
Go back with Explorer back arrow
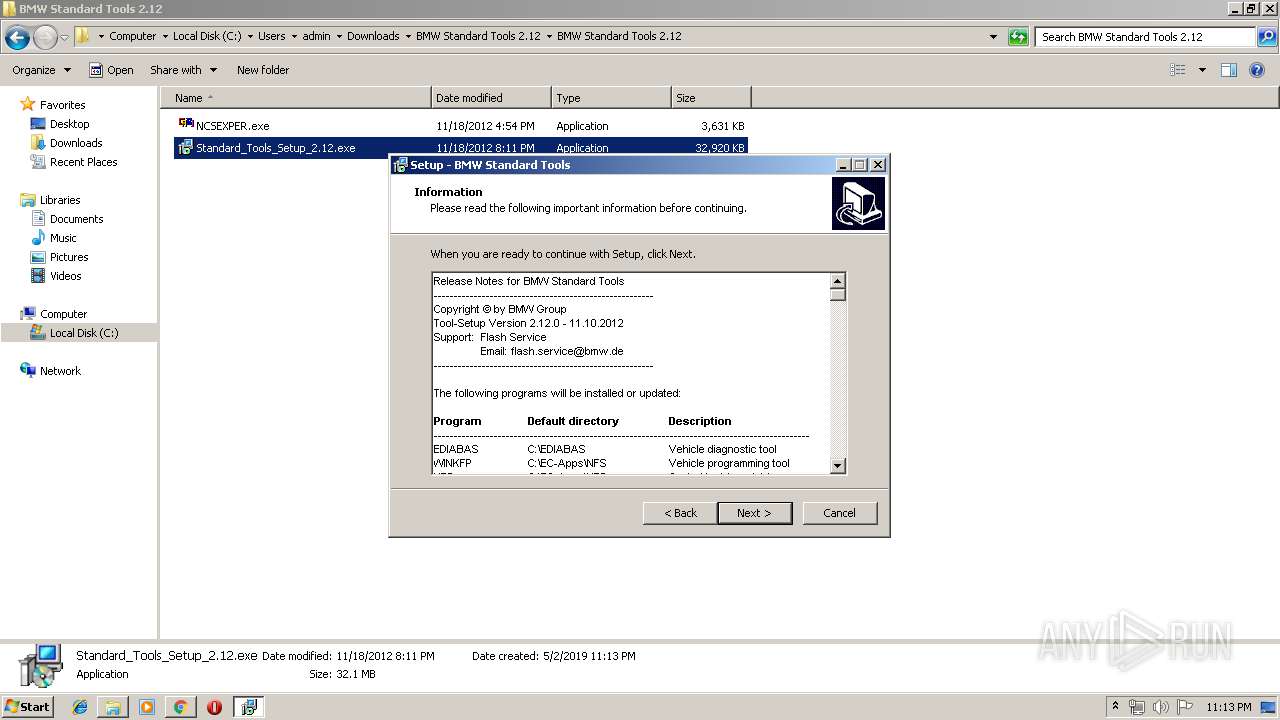click(17, 38)
